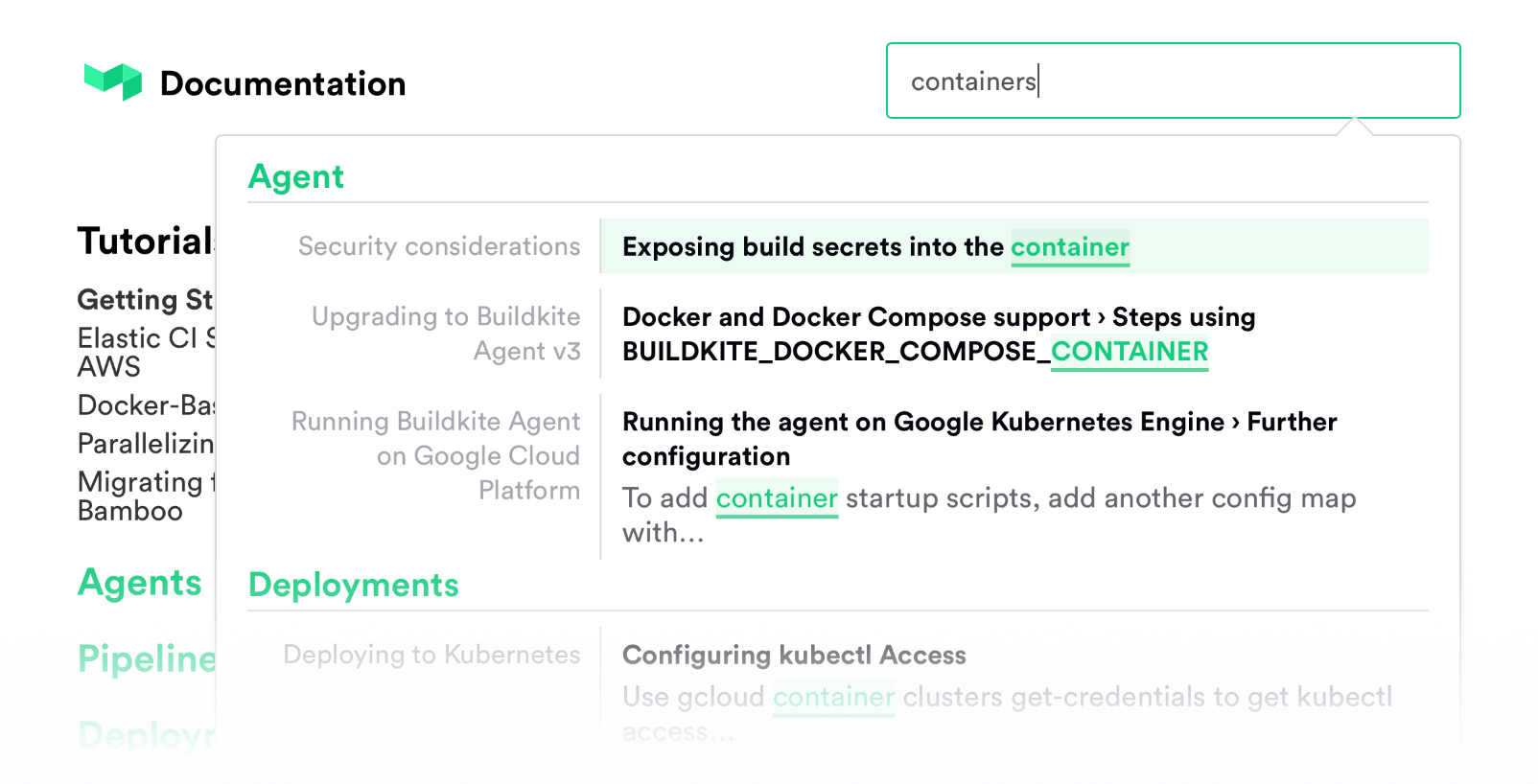The width and height of the screenshot is (1538, 784).
Task: Open the Google Kubernetes Engine "Further configuration" result
Action: coord(978,439)
